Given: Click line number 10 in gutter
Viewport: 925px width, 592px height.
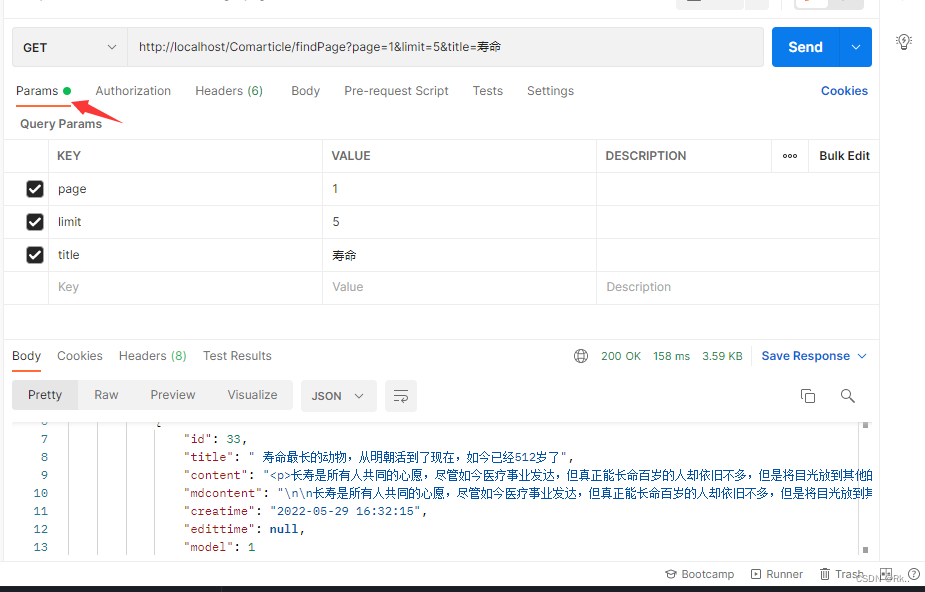Looking at the screenshot, I should pos(41,494).
